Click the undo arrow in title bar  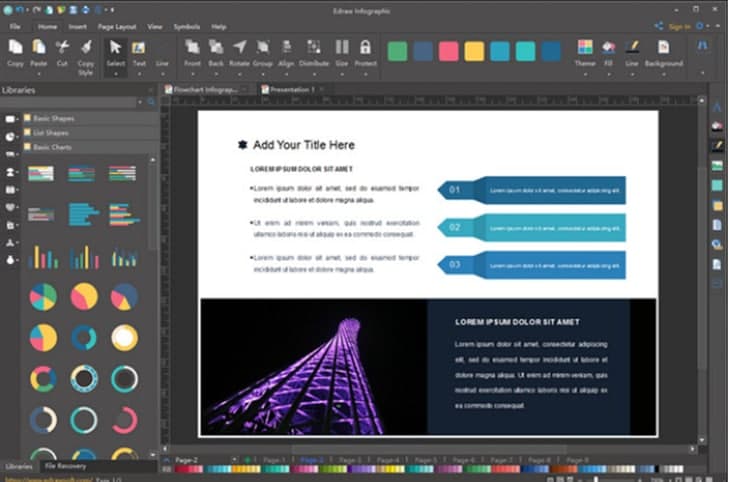(20, 10)
